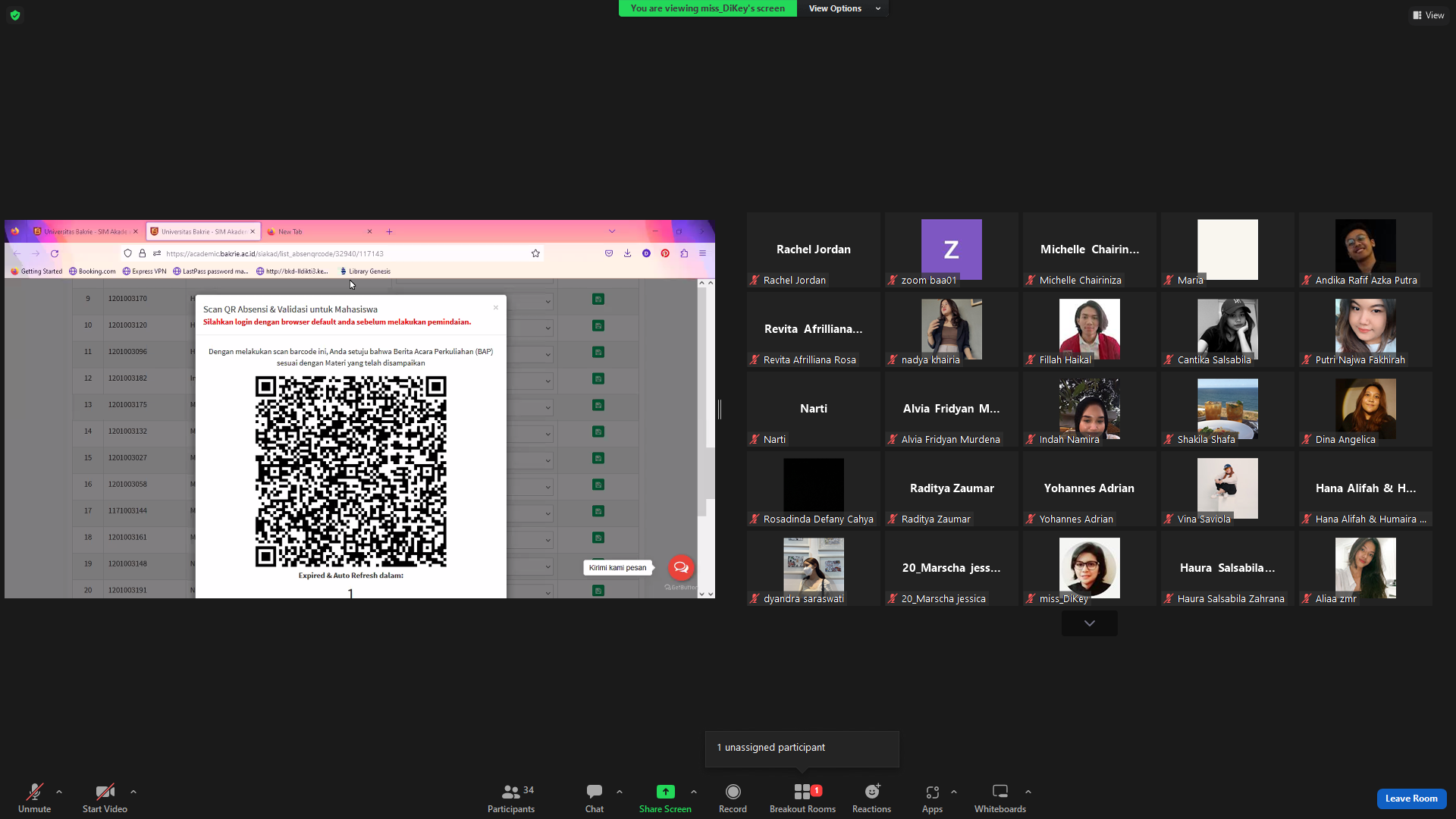1456x819 pixels.
Task: Open the browser extensions puzzle icon
Action: click(x=684, y=253)
